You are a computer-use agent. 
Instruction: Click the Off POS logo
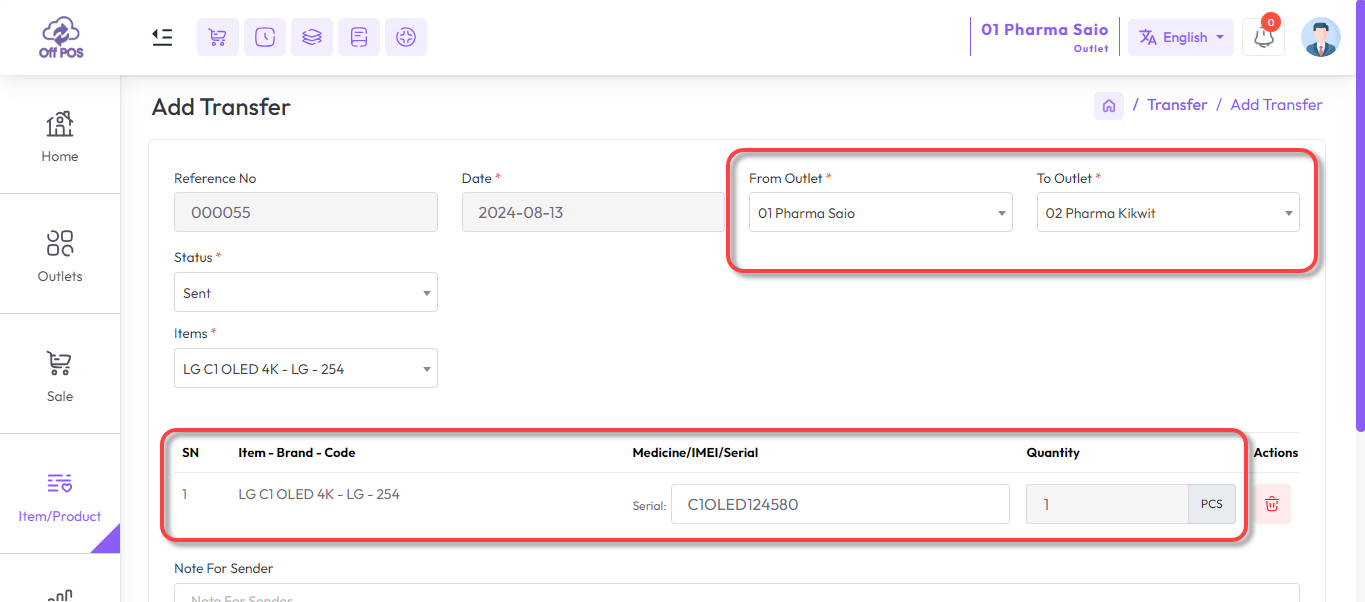tap(61, 37)
